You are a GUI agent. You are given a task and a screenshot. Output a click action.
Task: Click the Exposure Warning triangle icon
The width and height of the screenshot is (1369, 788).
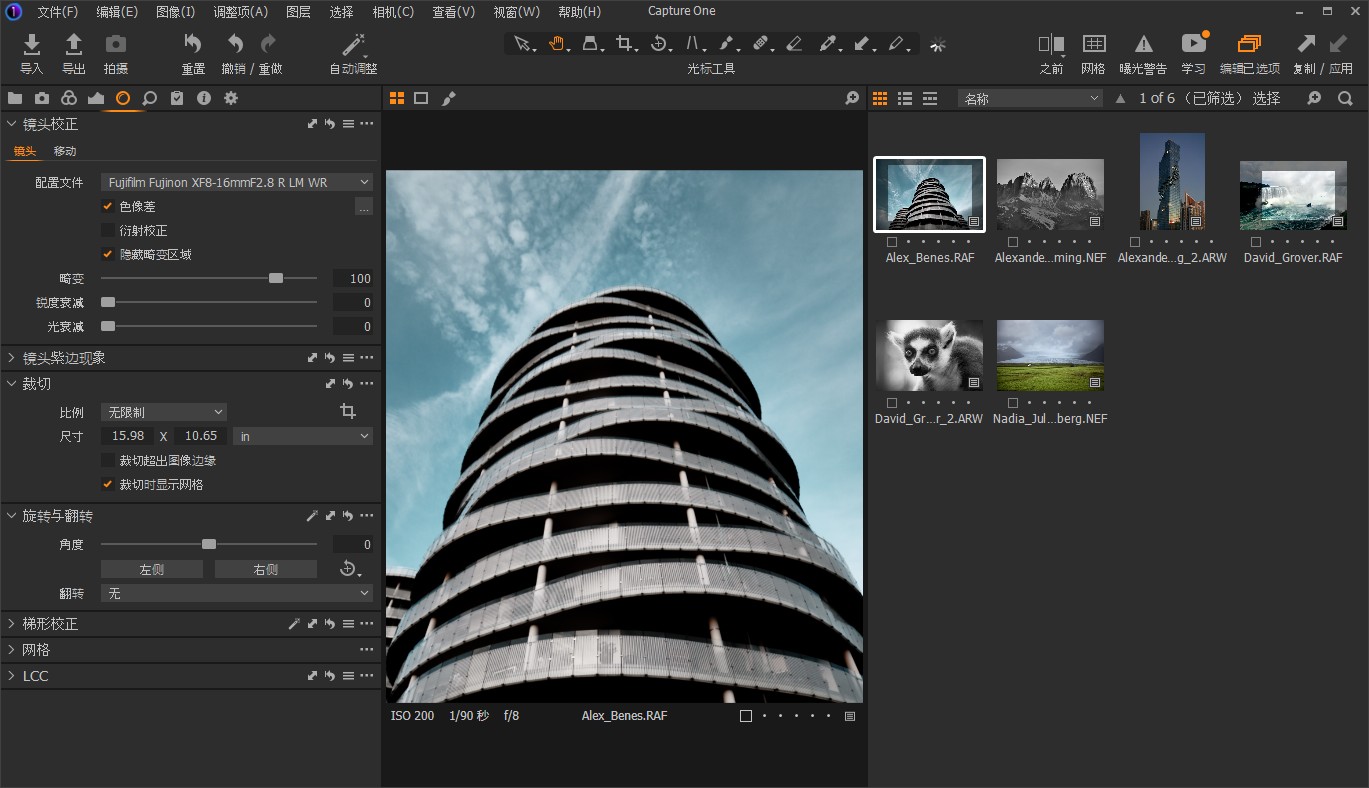[x=1144, y=44]
